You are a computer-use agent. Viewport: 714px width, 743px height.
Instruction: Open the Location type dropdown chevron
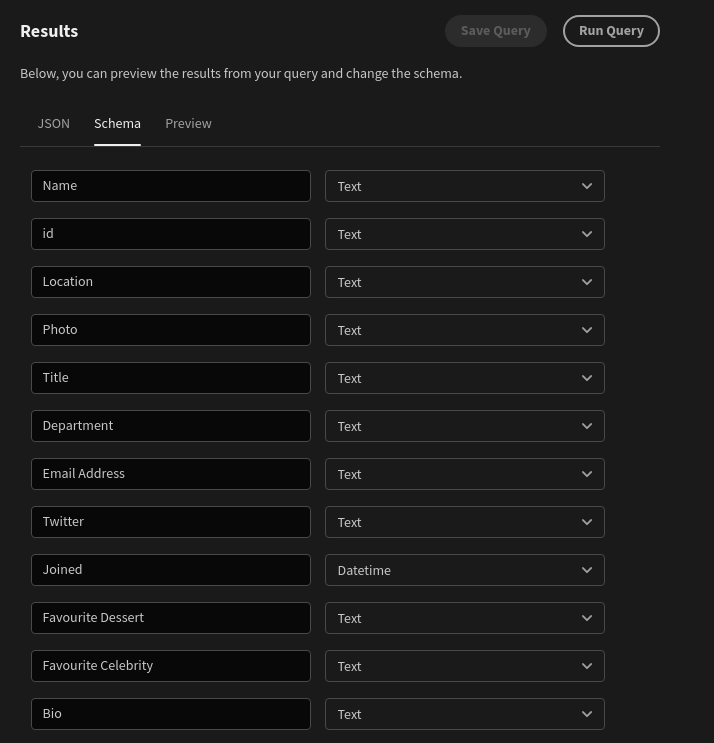pyautogui.click(x=587, y=282)
